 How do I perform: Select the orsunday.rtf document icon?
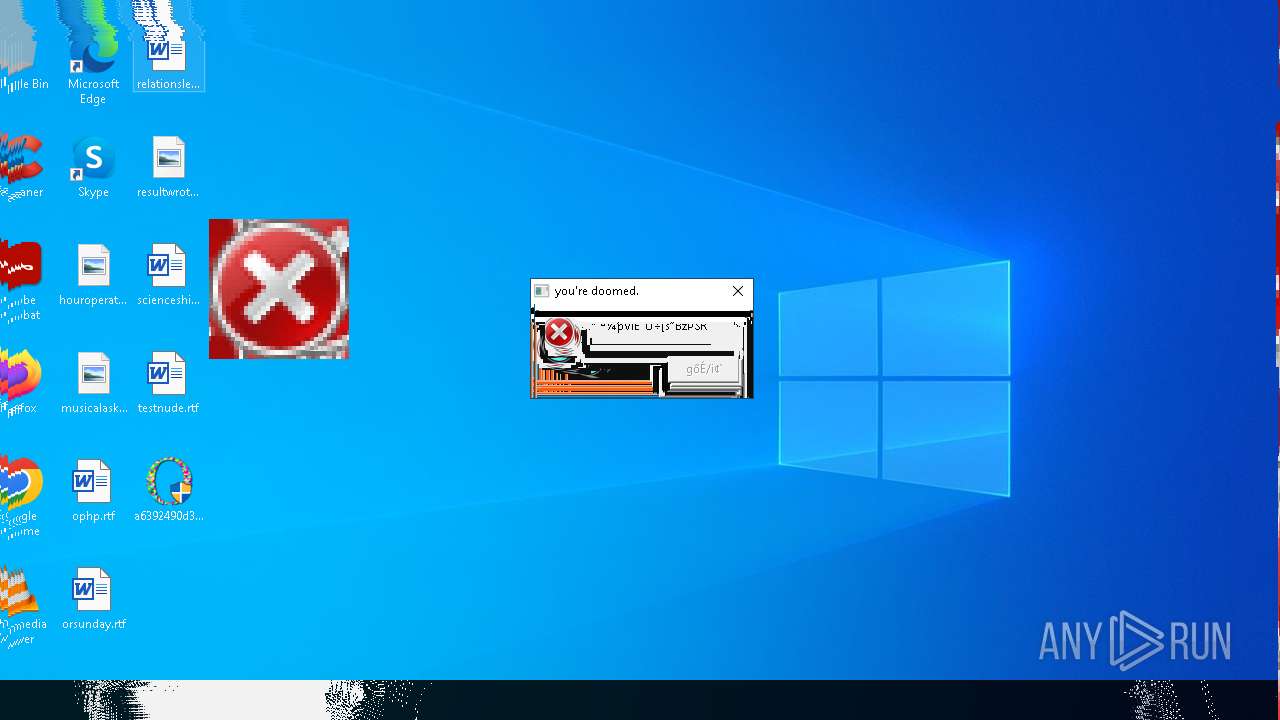pyautogui.click(x=93, y=598)
